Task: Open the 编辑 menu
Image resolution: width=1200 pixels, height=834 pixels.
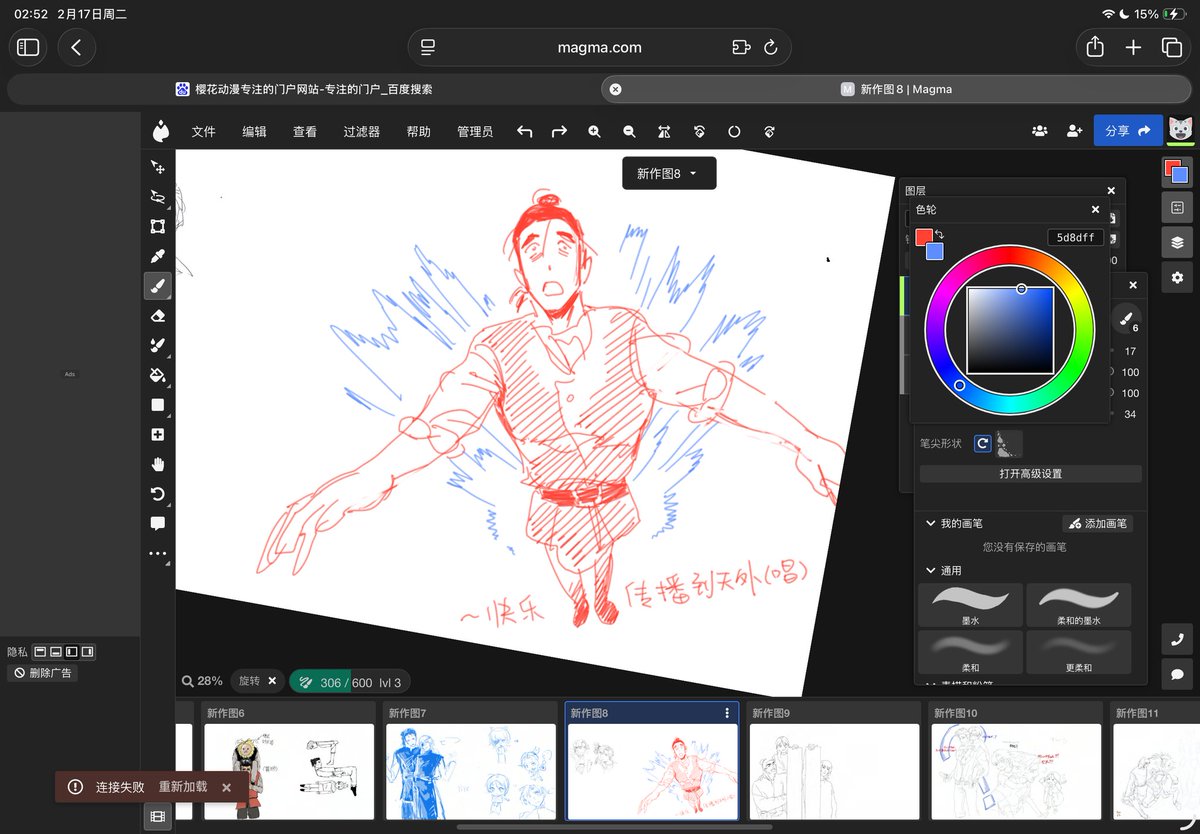Action: tap(254, 131)
